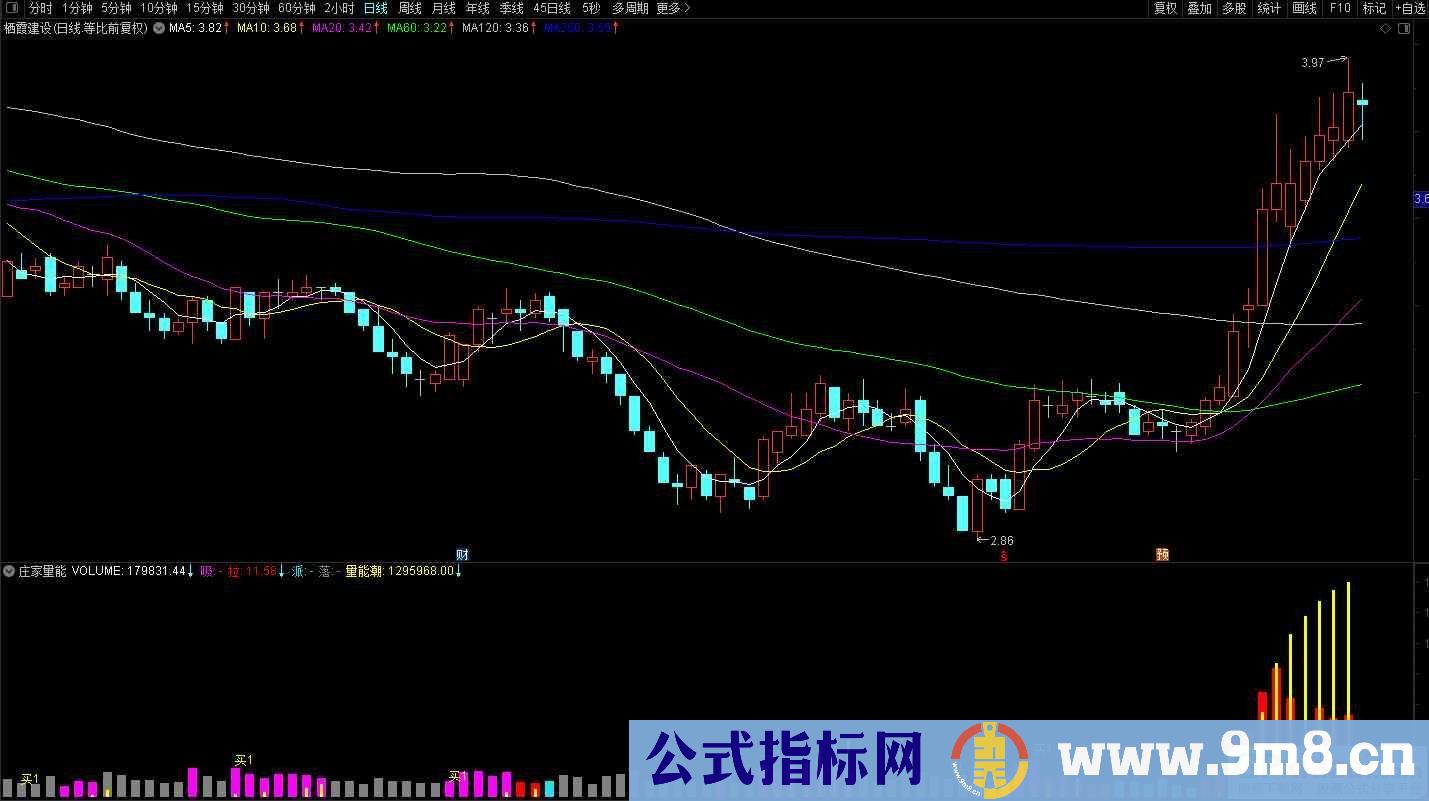Switch to the 季线 quarterly chart
The width and height of the screenshot is (1429, 801).
coord(512,8)
